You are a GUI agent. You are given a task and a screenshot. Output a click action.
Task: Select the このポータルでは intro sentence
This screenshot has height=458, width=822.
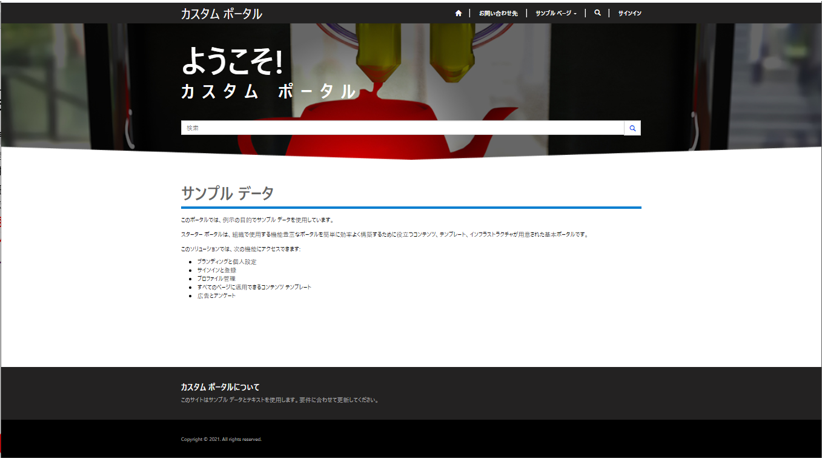257,220
